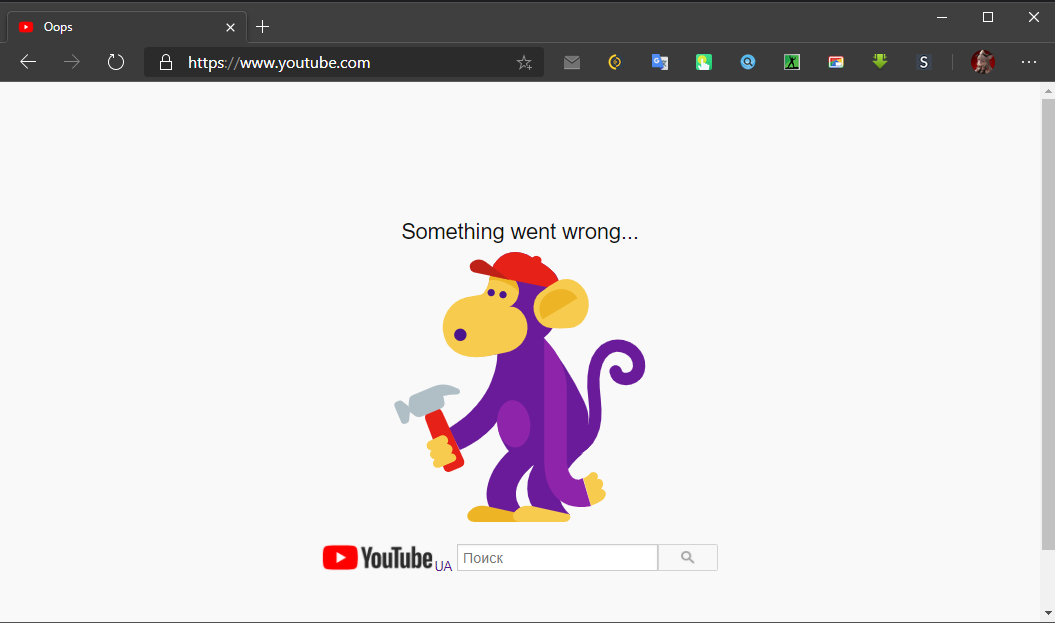Go back with the browser back arrow
The height and width of the screenshot is (623, 1055).
click(x=28, y=62)
